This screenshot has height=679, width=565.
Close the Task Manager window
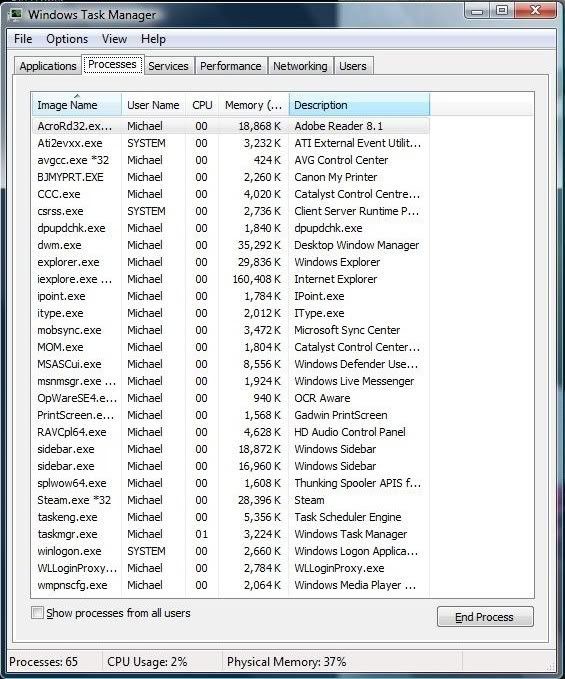point(535,10)
